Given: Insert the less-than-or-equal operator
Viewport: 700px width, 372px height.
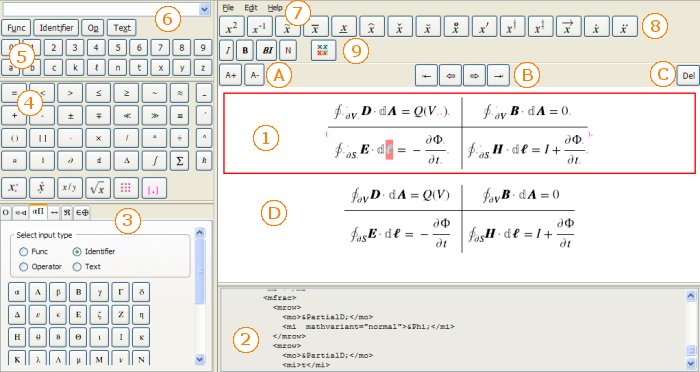Looking at the screenshot, I should pyautogui.click(x=98, y=93).
